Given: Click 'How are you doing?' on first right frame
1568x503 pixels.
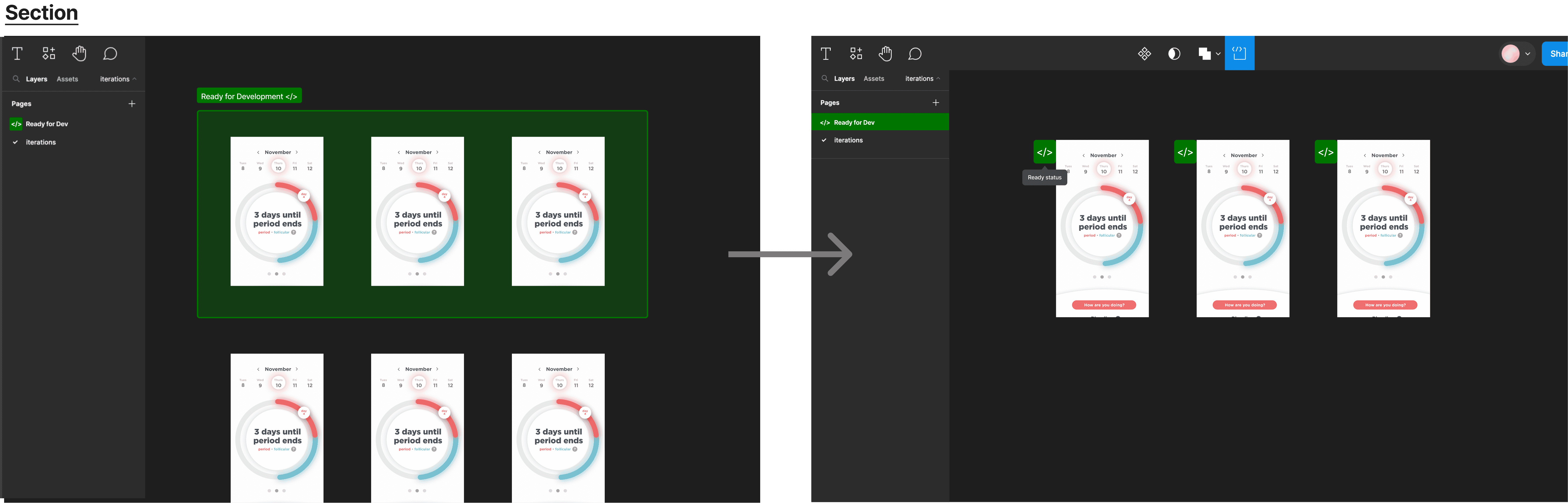Looking at the screenshot, I should [x=1104, y=305].
